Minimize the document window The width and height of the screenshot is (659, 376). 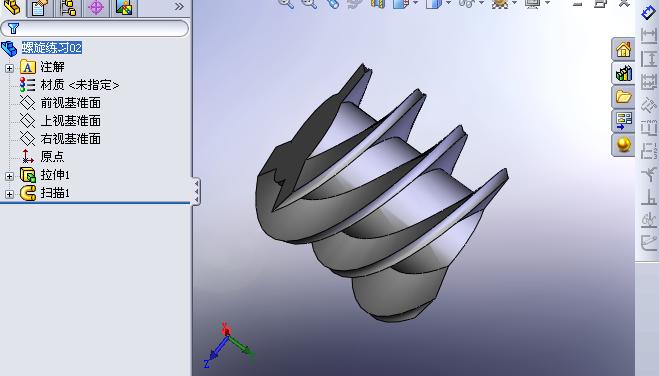[578, 4]
